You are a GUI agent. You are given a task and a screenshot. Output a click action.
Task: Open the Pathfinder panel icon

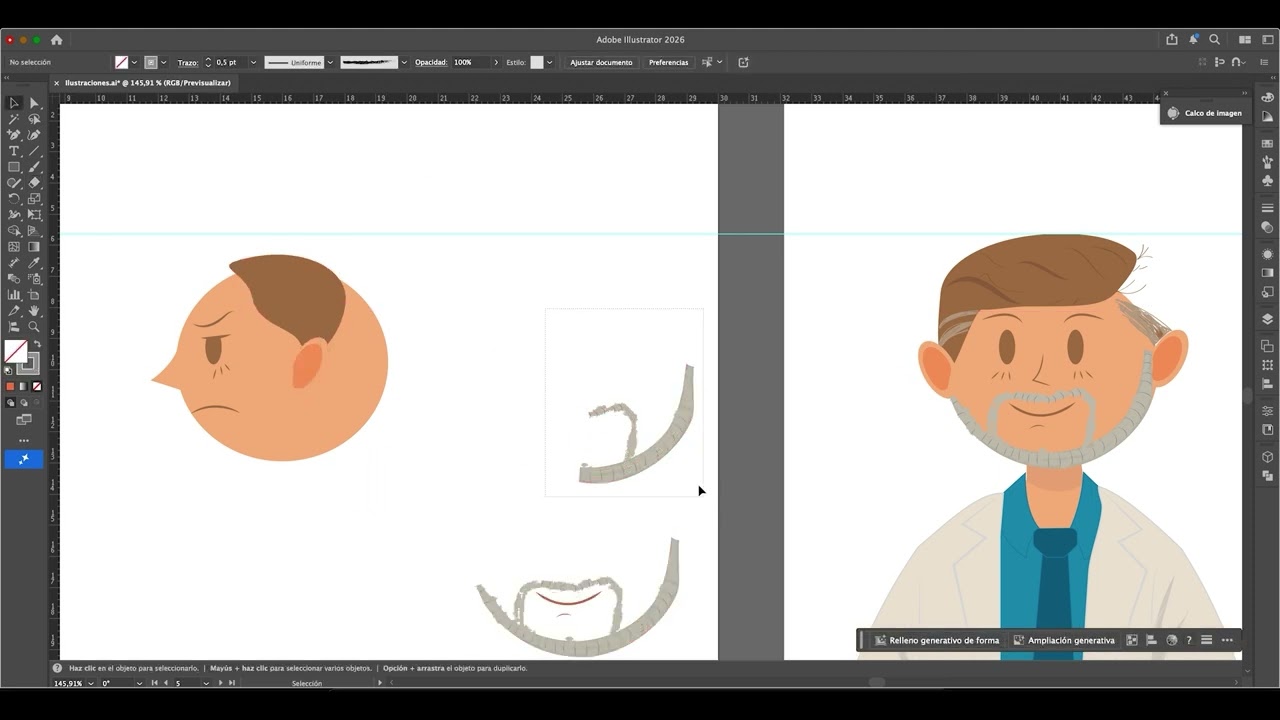[x=1267, y=346]
